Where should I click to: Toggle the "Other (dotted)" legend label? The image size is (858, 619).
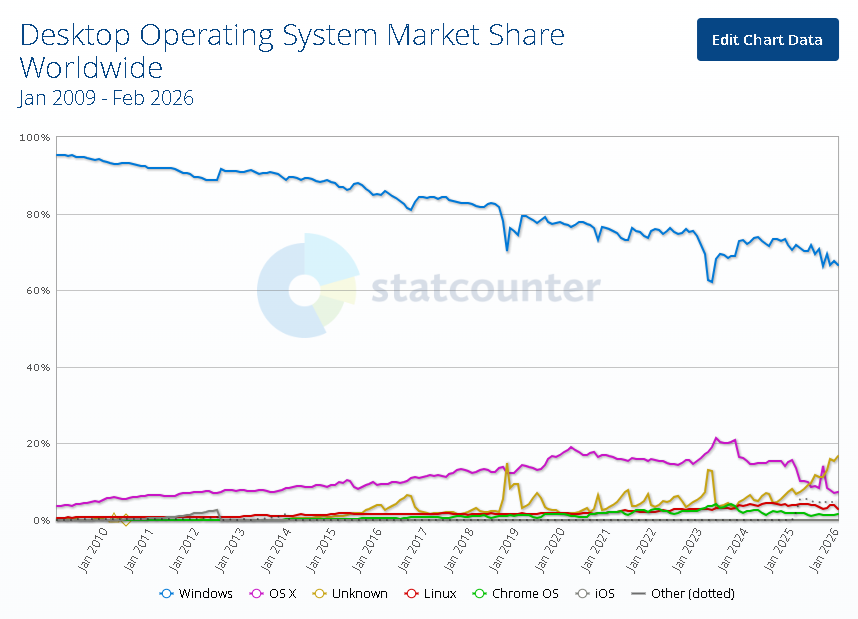(692, 594)
